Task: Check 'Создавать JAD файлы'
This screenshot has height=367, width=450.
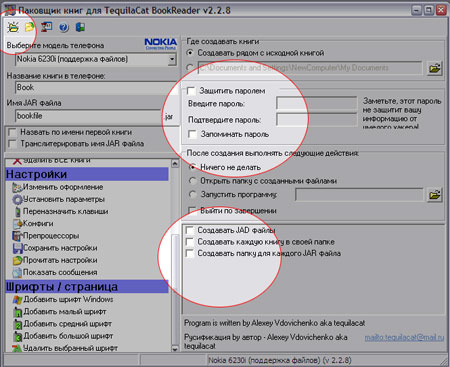Action: (189, 230)
